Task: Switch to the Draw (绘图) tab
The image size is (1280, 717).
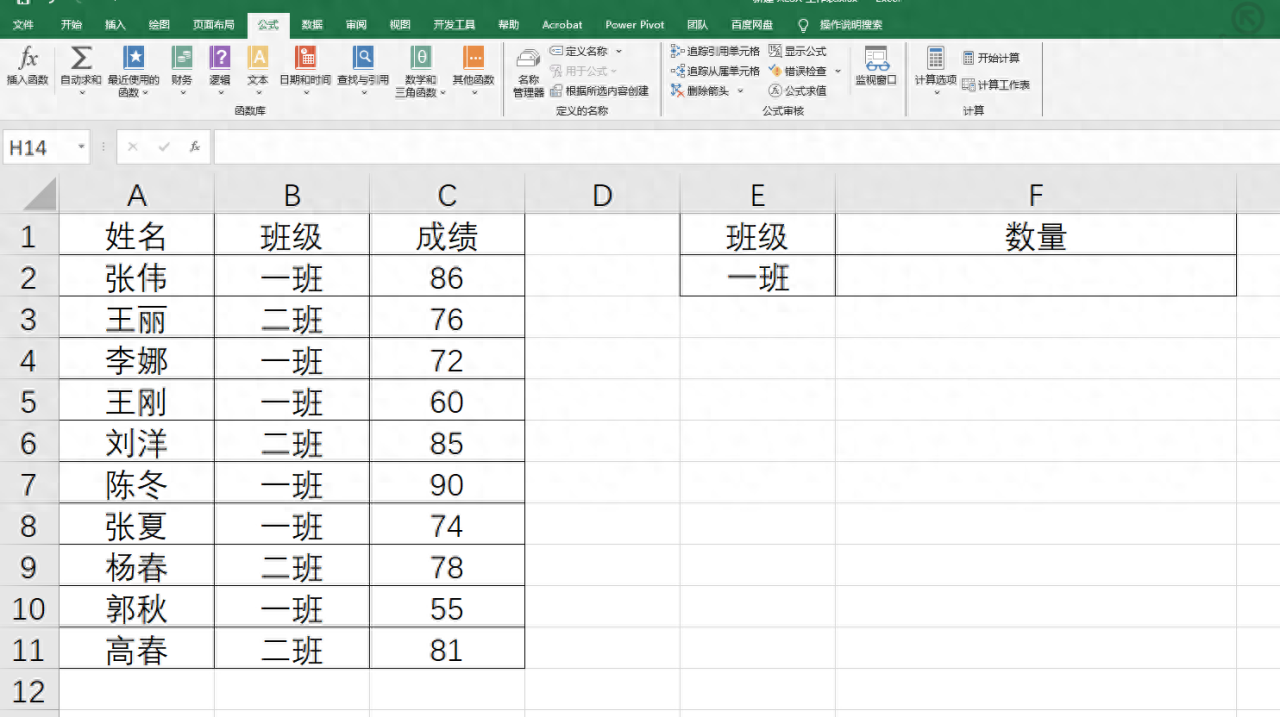Action: tap(158, 25)
